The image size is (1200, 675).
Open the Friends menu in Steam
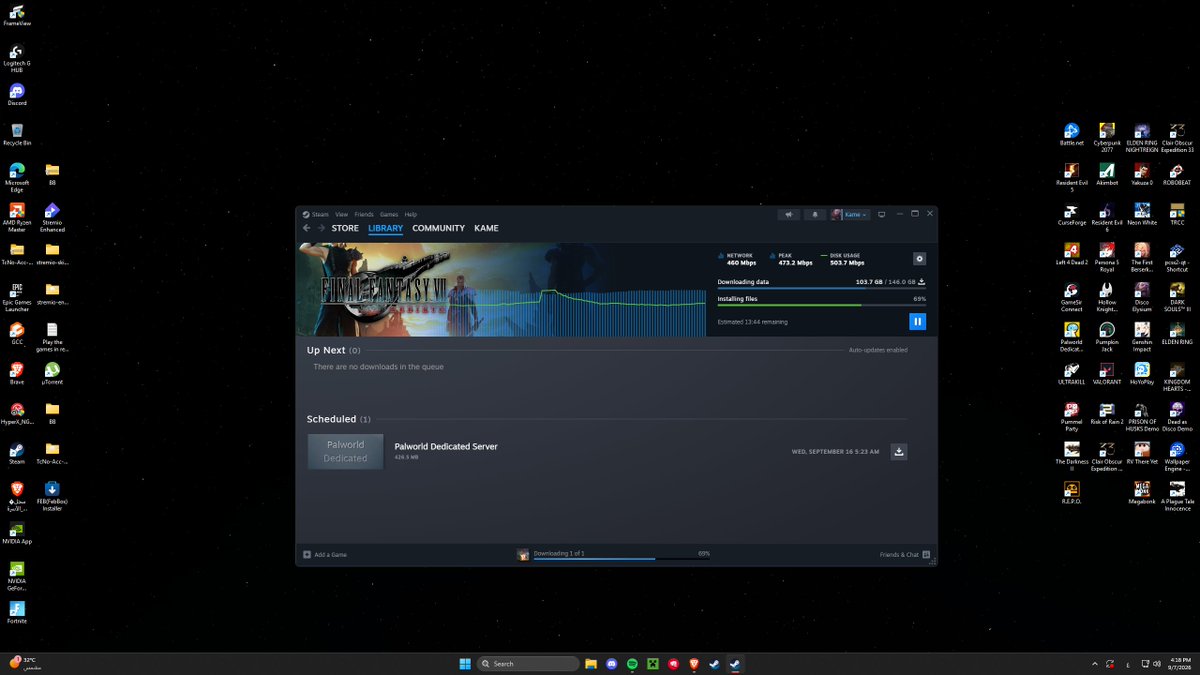click(364, 214)
